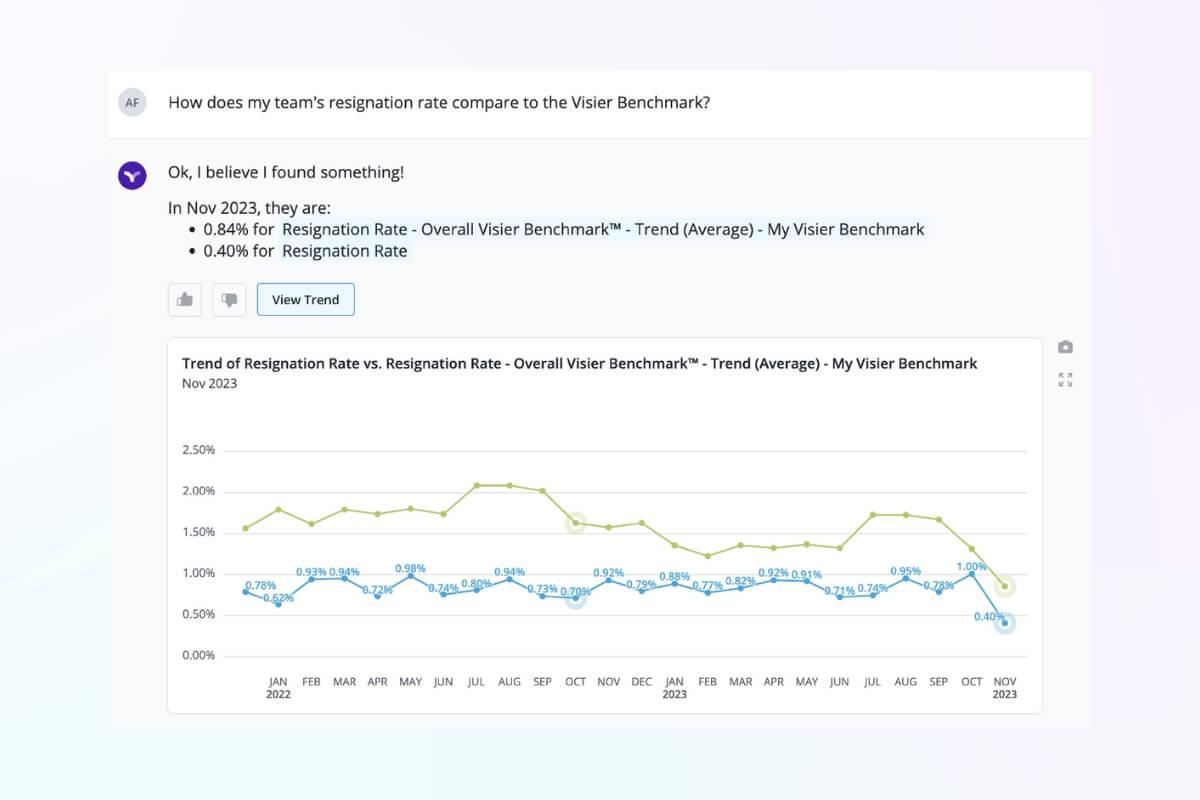Click the 0.62% Jan 2022 data point
Viewport: 1200px width, 800px height.
click(278, 604)
